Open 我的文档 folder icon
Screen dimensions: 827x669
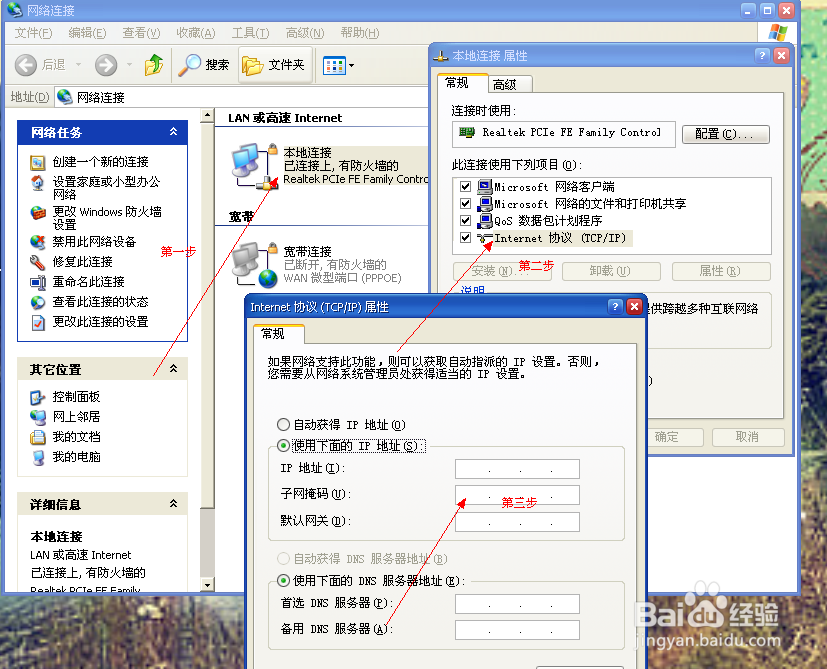37,437
